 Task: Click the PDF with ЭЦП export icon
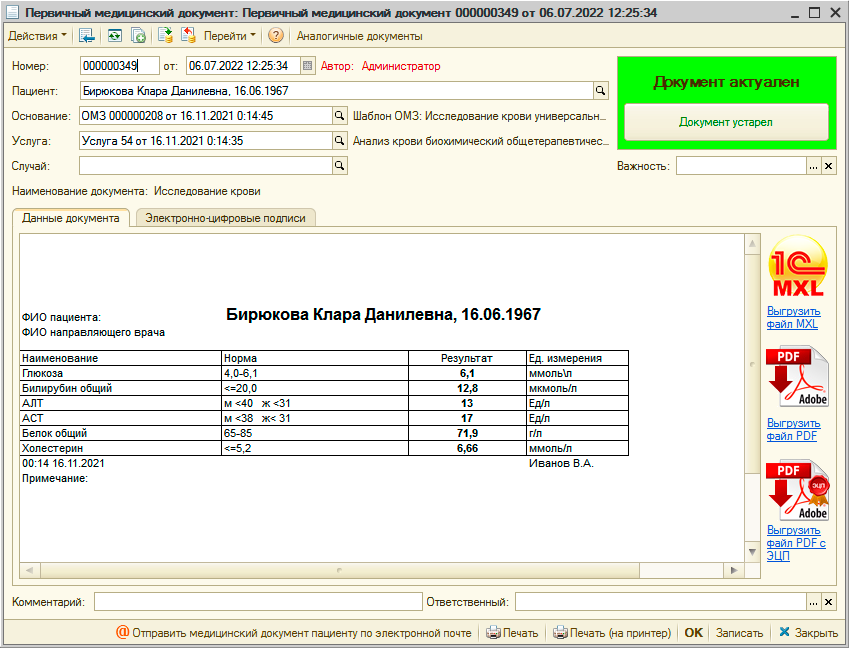click(x=797, y=490)
